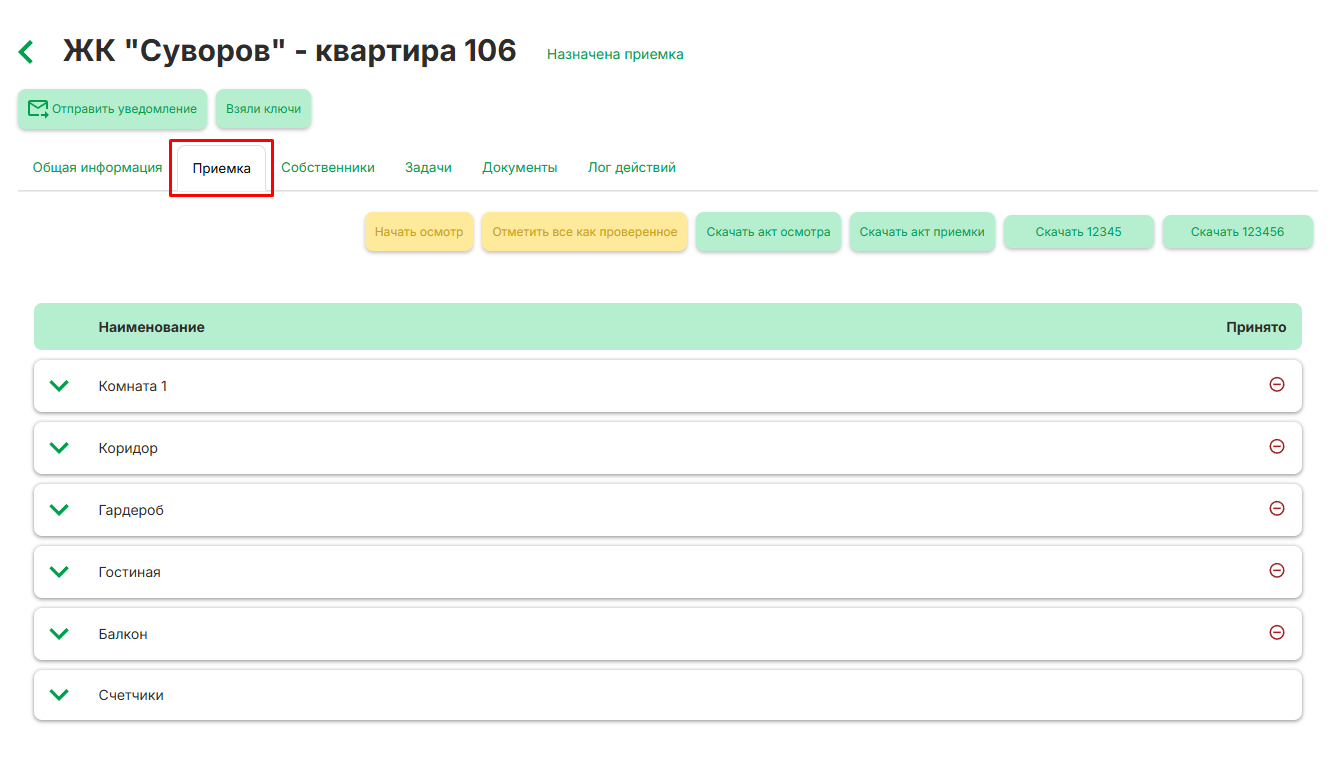This screenshot has width=1342, height=757.
Task: Click Скачать акт приемки button
Action: point(922,232)
